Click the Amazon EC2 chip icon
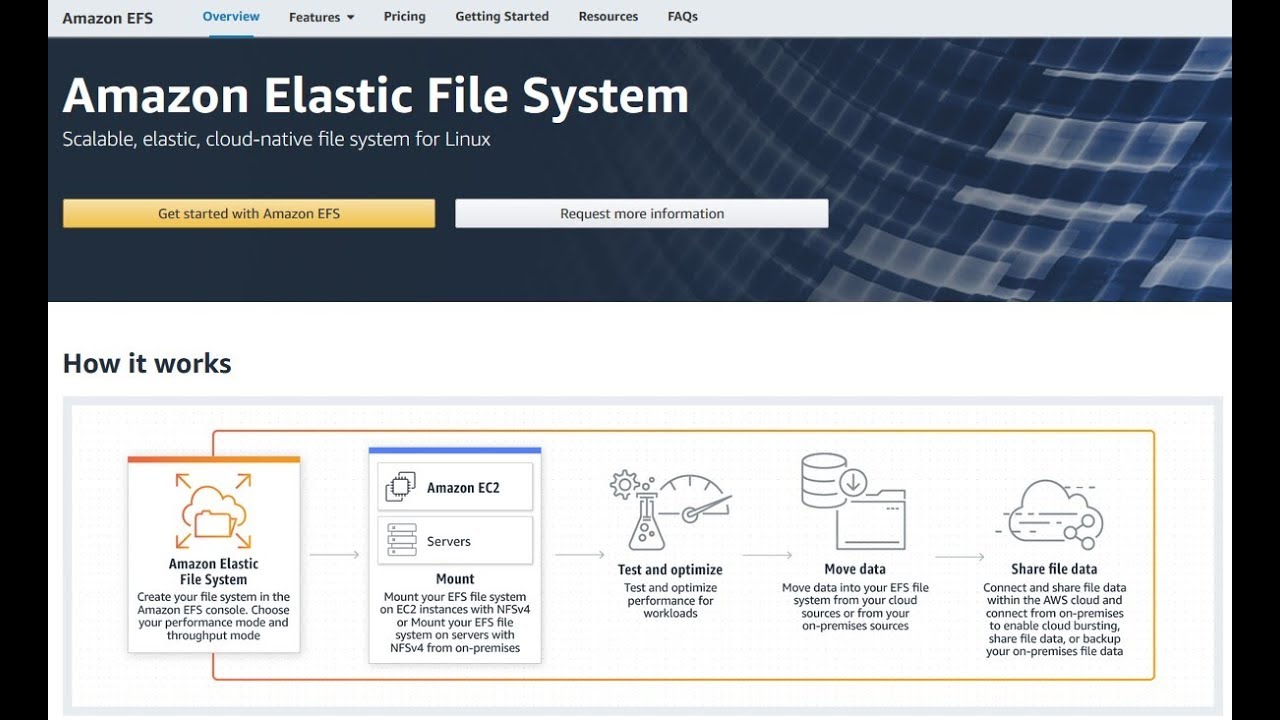1280x720 pixels. [401, 487]
